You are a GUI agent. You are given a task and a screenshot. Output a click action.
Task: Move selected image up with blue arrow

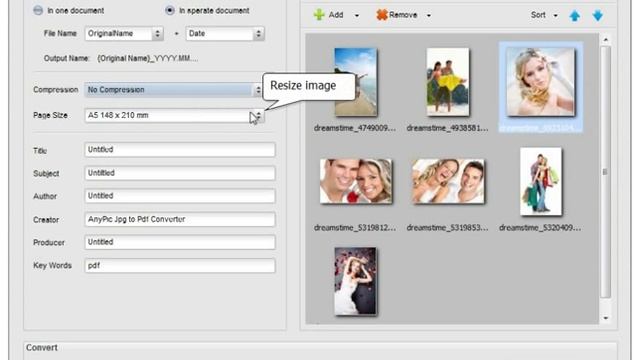tap(575, 16)
